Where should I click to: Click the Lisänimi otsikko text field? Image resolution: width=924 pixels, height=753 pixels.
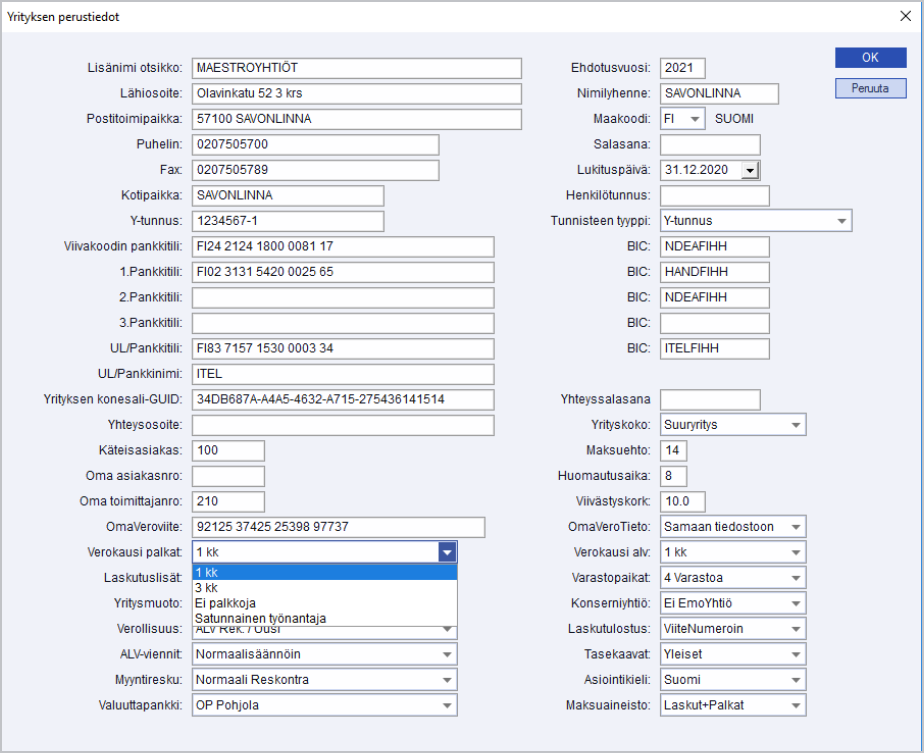[356, 68]
